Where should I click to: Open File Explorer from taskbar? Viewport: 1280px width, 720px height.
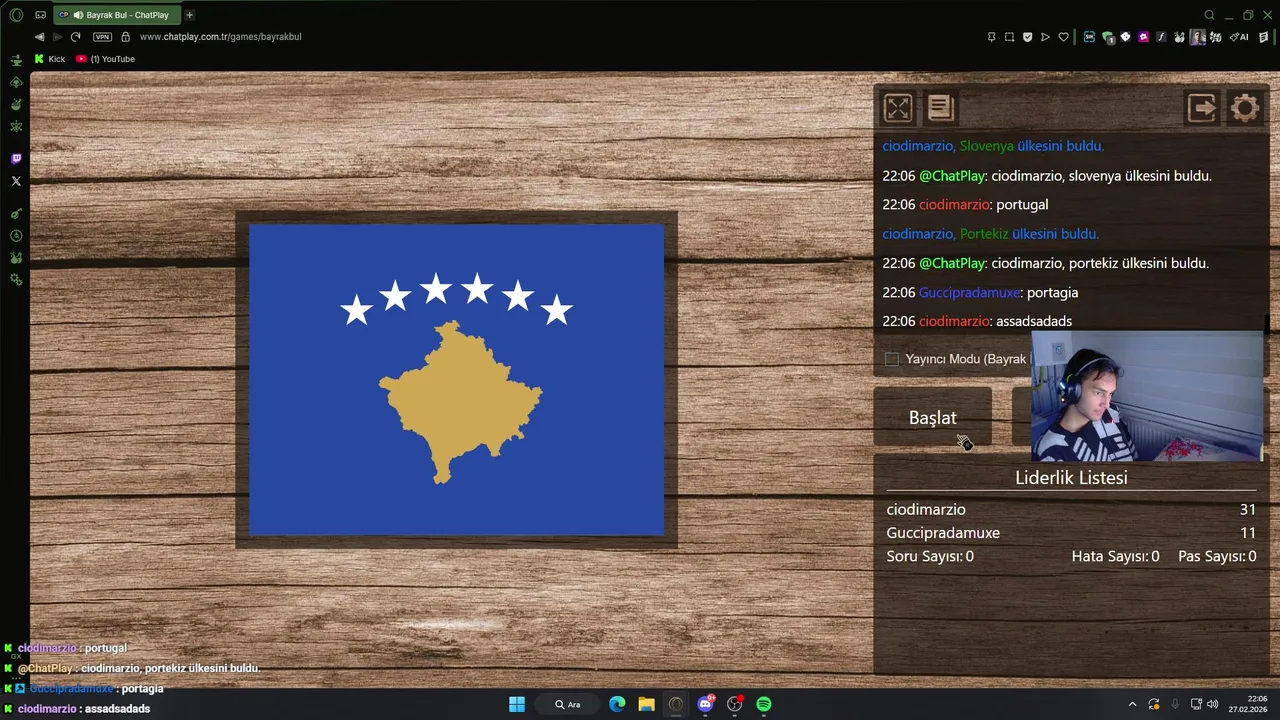click(646, 704)
